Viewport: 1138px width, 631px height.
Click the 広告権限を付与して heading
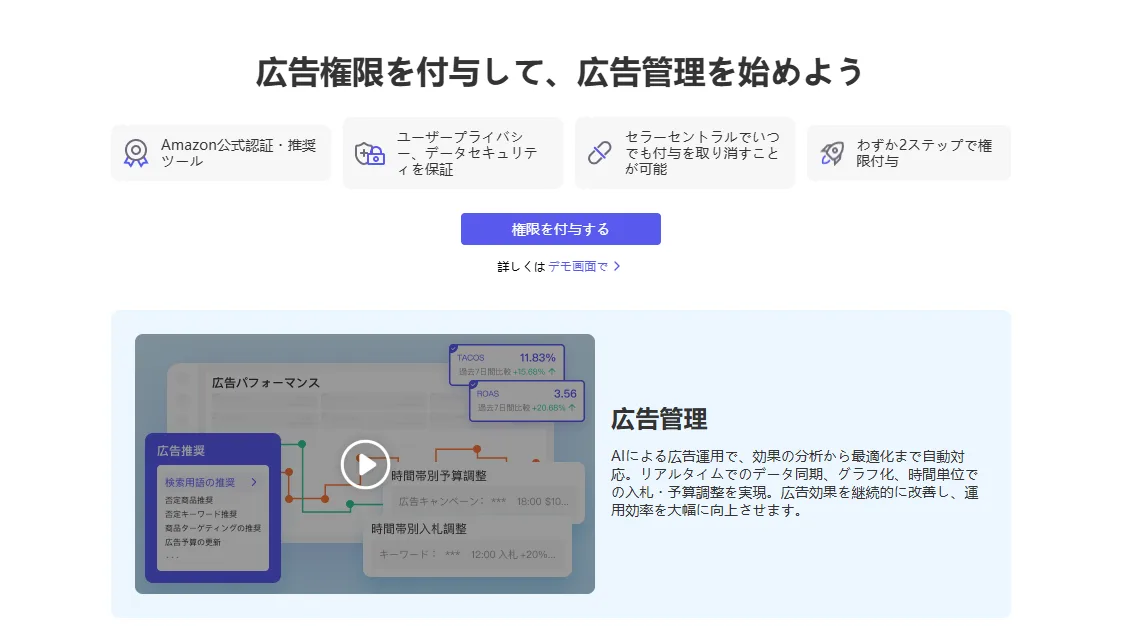coord(560,72)
